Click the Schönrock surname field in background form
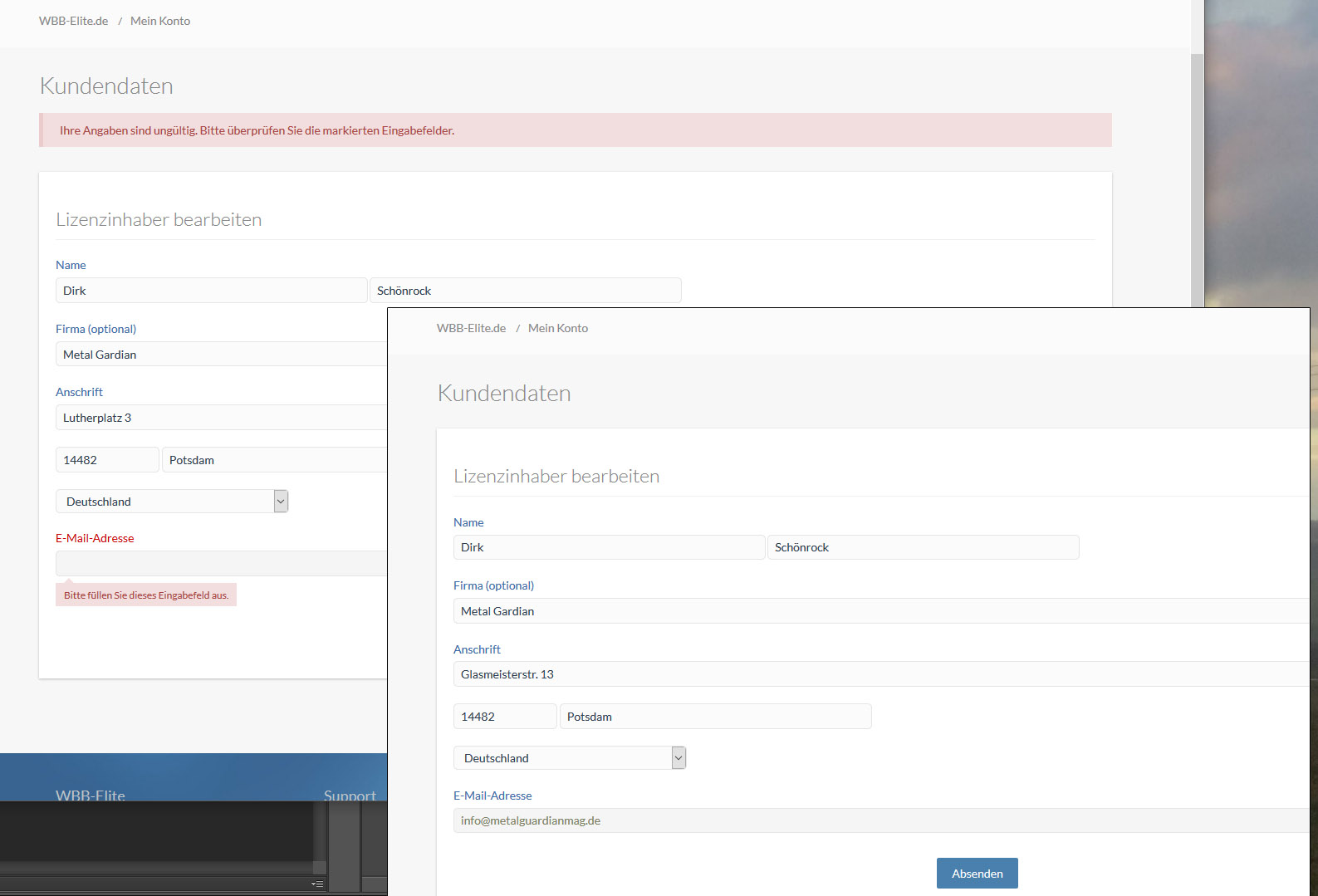Image resolution: width=1318 pixels, height=896 pixels. (x=525, y=291)
